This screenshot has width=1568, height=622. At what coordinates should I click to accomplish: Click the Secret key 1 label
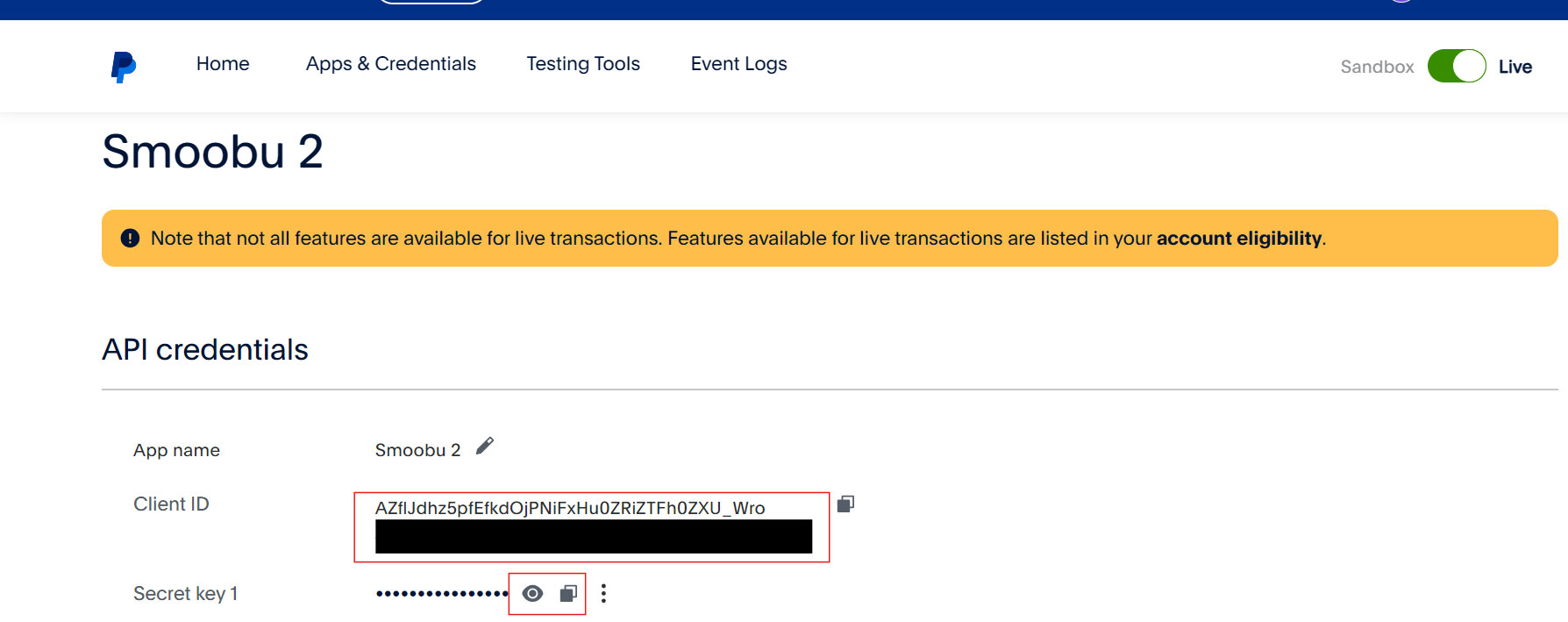click(x=185, y=594)
